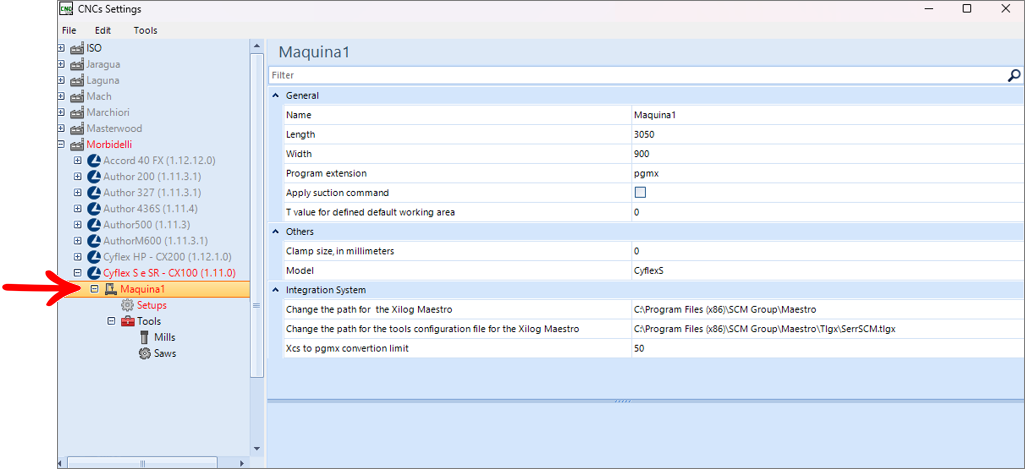Click the Setups gear icon

tap(127, 305)
